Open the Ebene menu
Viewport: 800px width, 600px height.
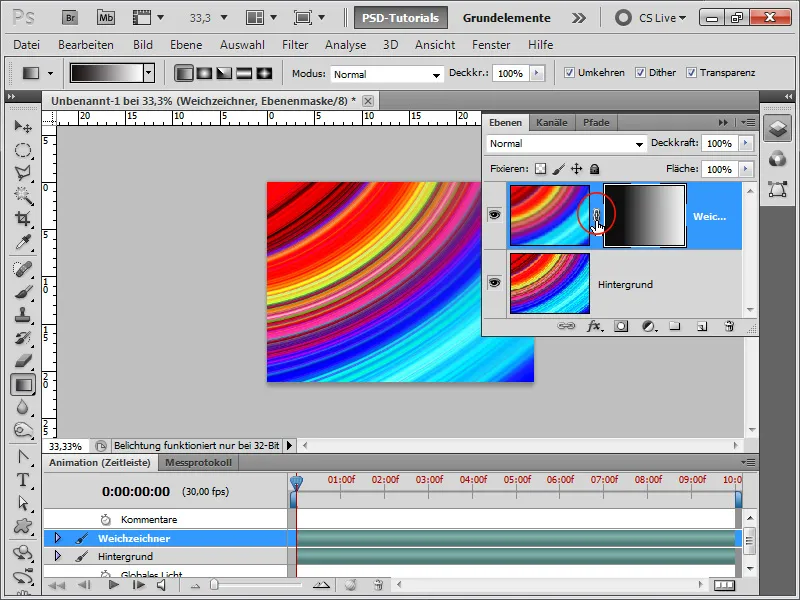tap(186, 45)
